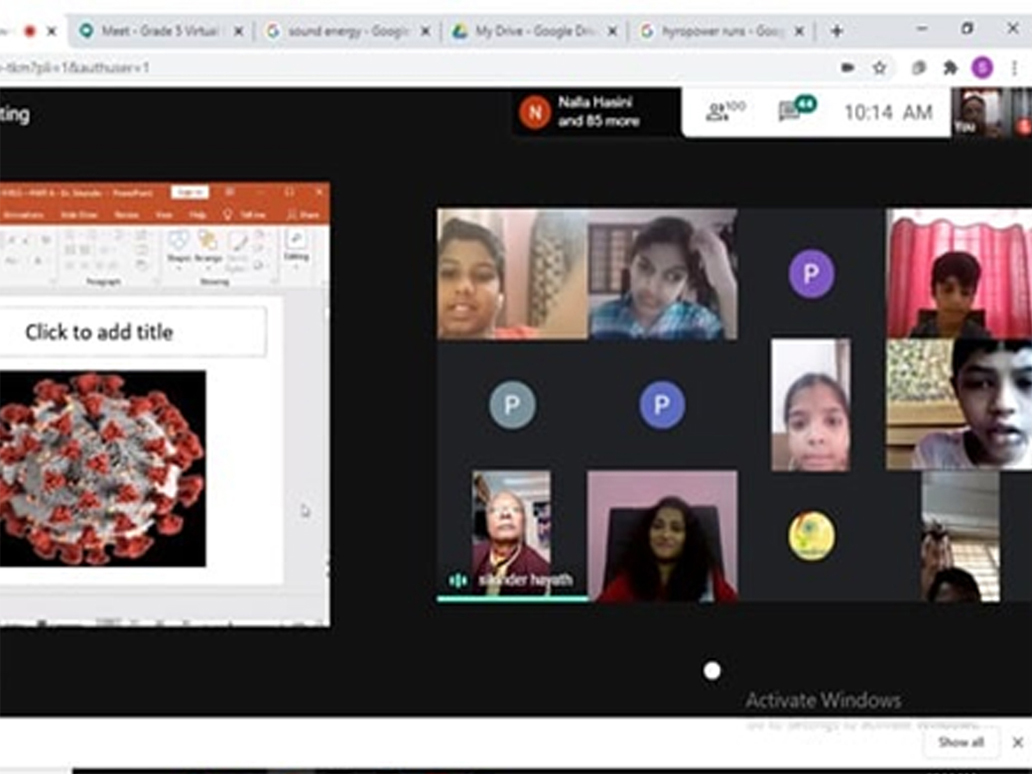1032x774 pixels.
Task: Switch to the My Drive tab
Action: click(532, 31)
